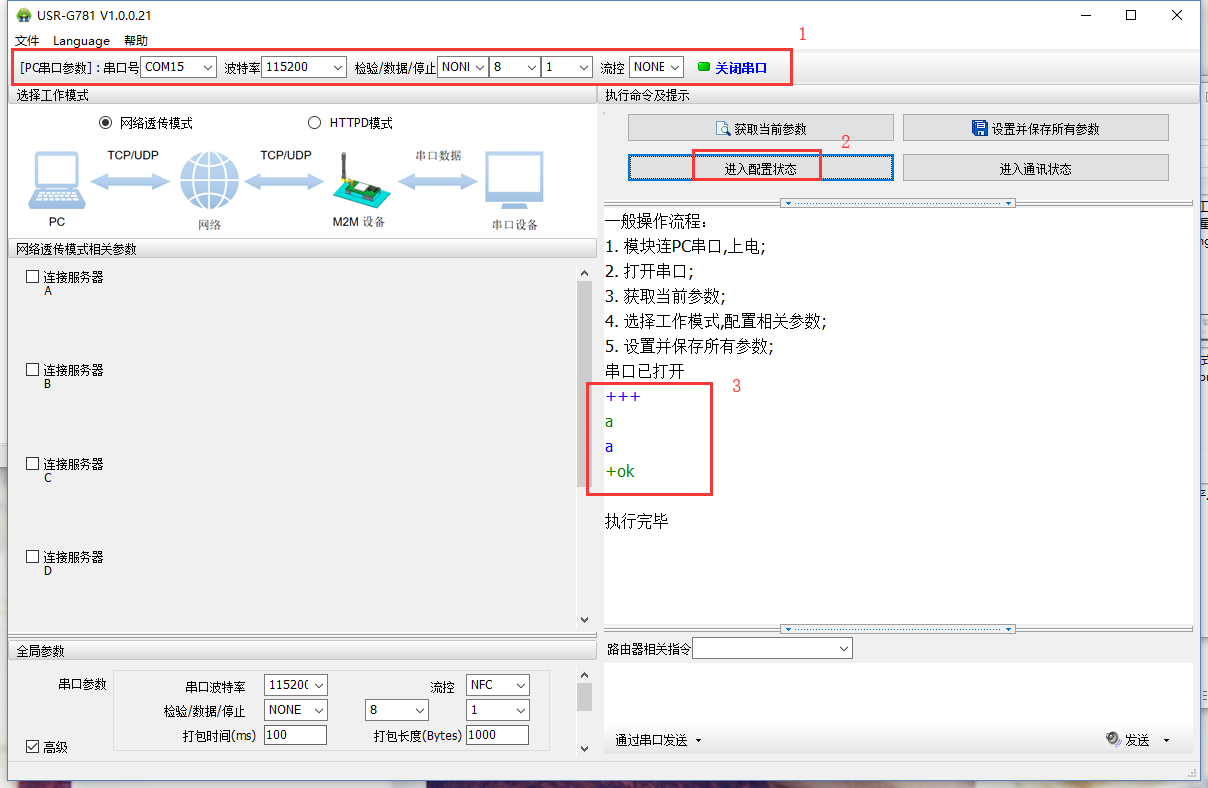Uncheck the 高级 checkbox
1208x788 pixels.
33,747
